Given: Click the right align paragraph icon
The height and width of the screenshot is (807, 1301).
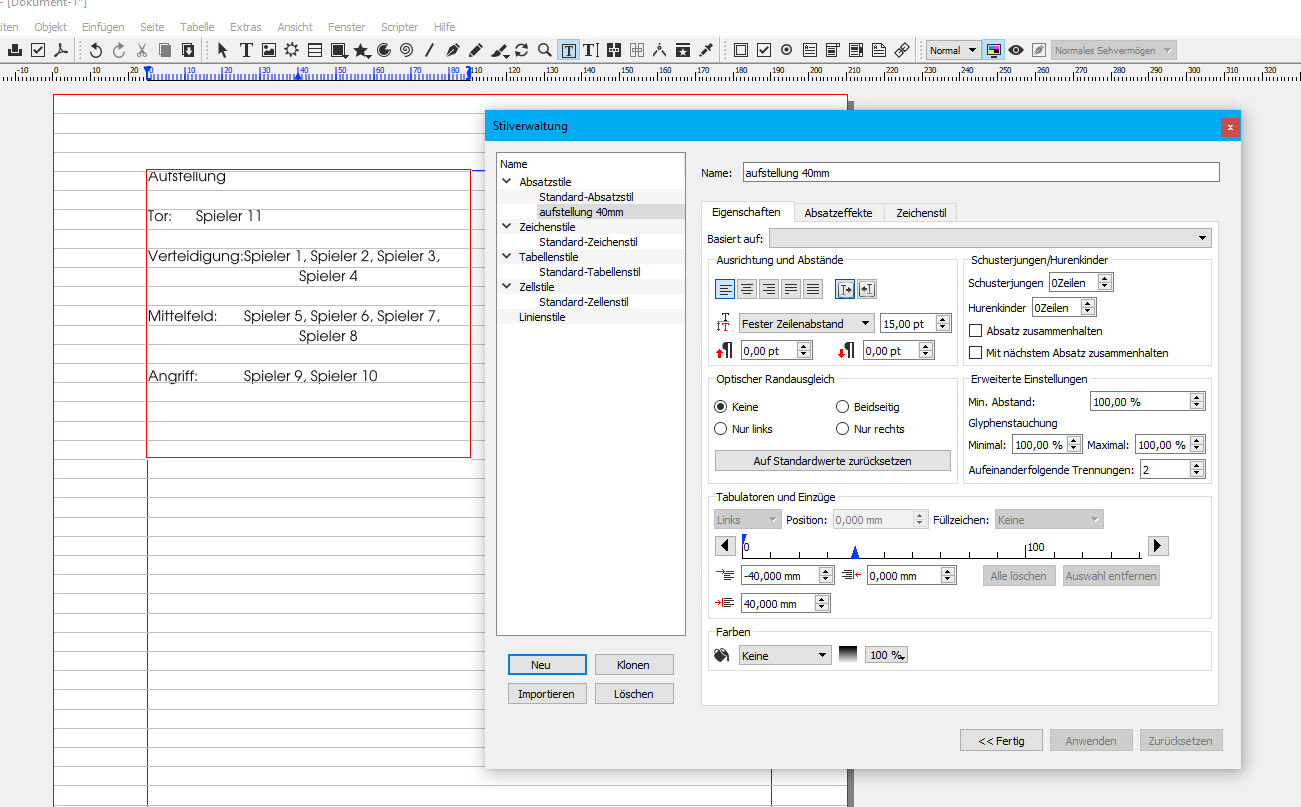Looking at the screenshot, I should [769, 290].
